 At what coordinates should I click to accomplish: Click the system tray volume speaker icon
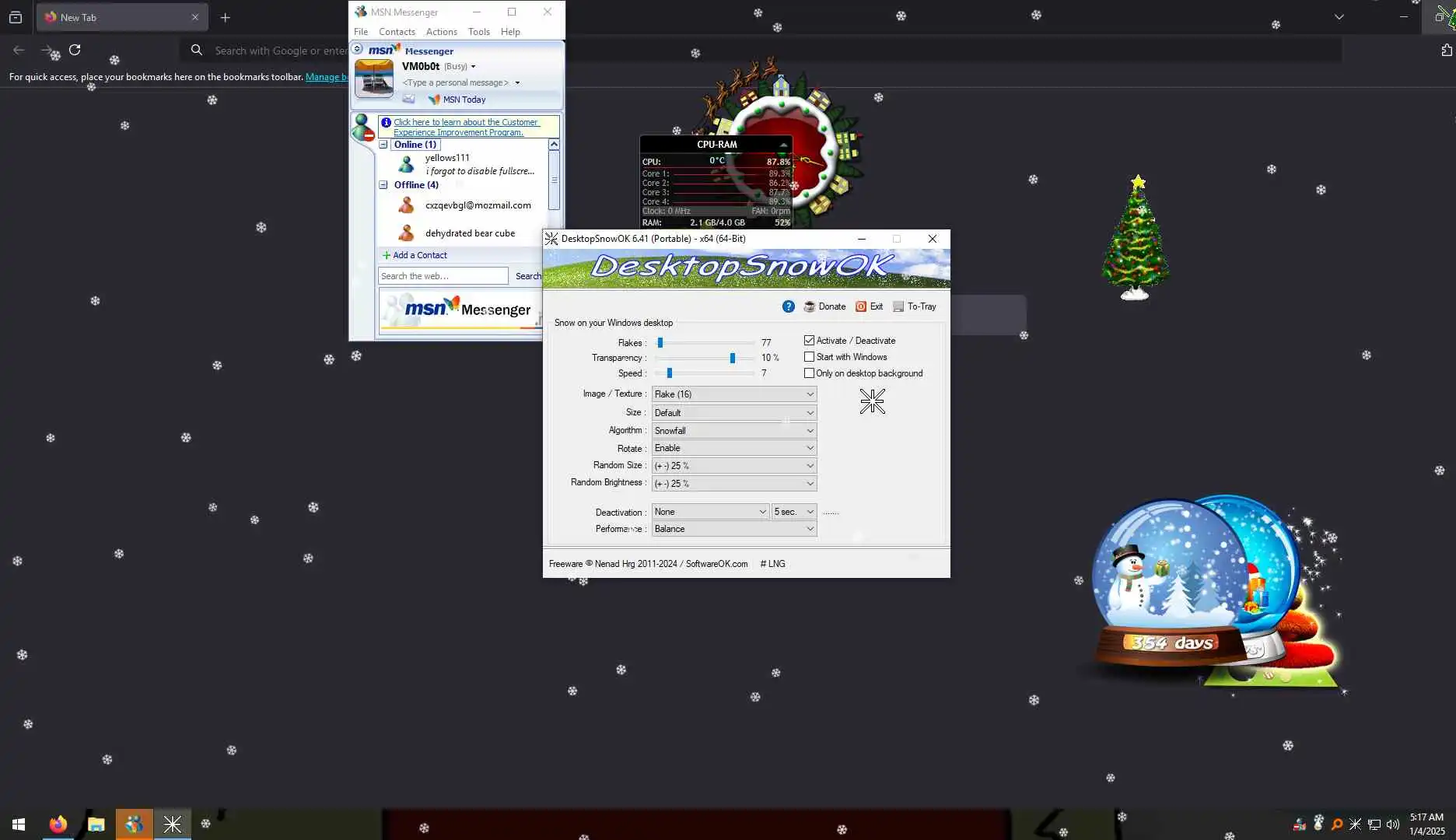pyautogui.click(x=1393, y=824)
